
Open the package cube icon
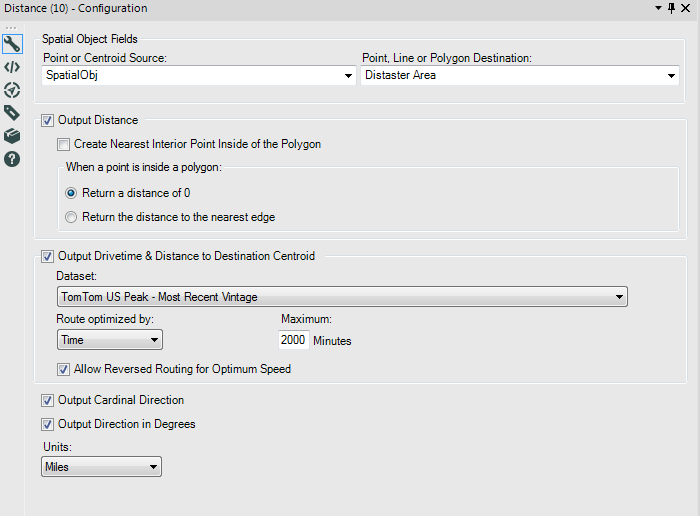(12, 136)
